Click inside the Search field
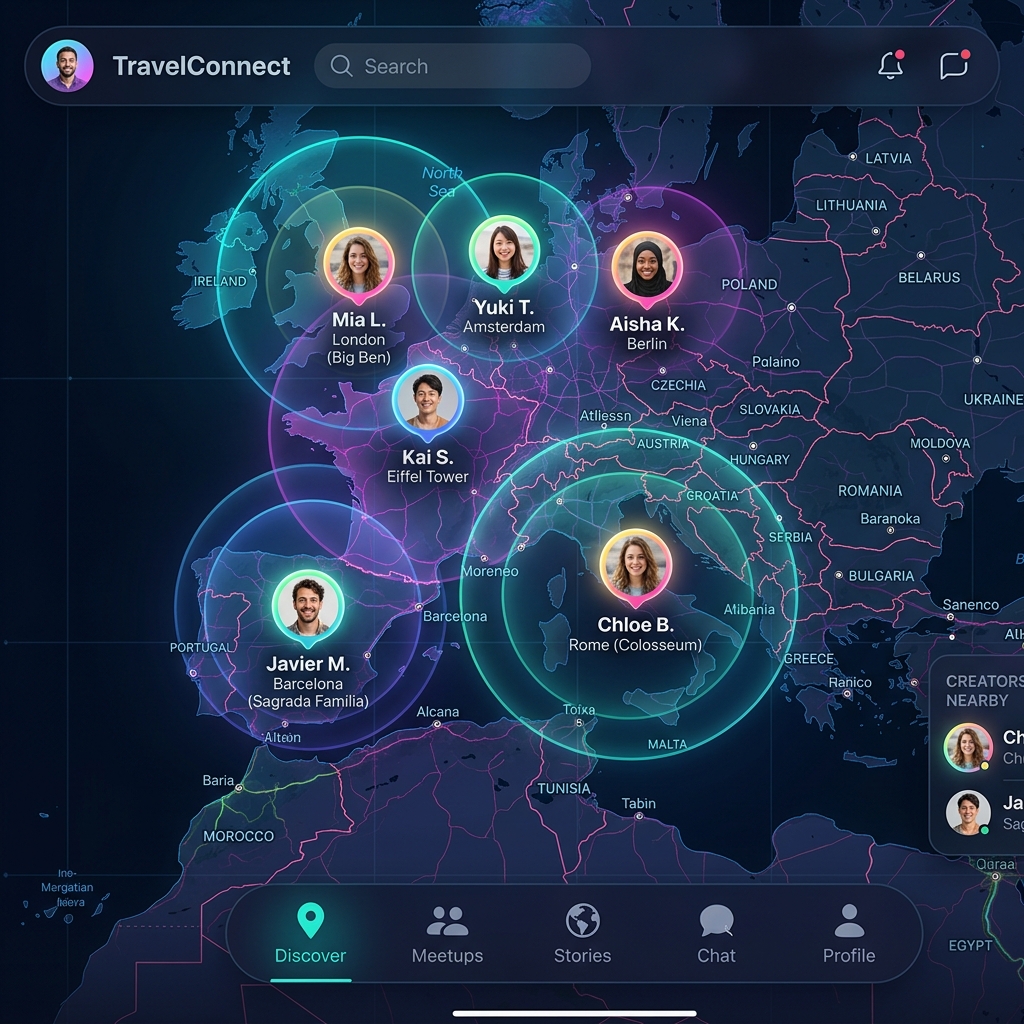Viewport: 1024px width, 1024px height. click(450, 66)
